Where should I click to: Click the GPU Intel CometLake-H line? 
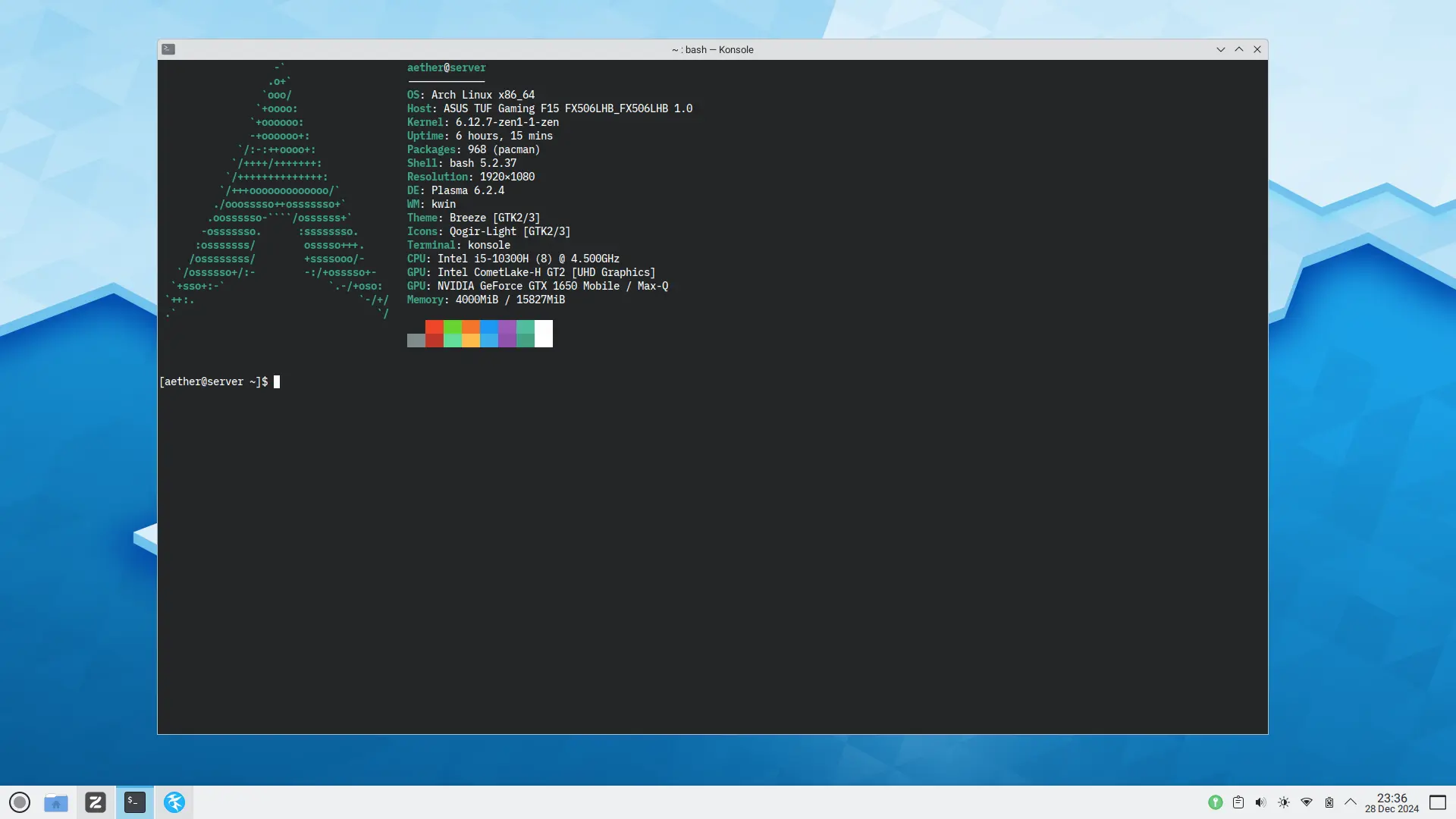(532, 272)
